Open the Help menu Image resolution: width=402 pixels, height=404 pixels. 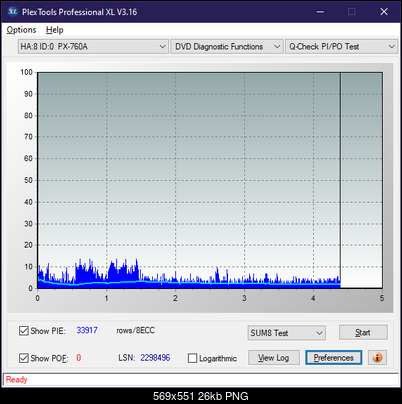(54, 30)
